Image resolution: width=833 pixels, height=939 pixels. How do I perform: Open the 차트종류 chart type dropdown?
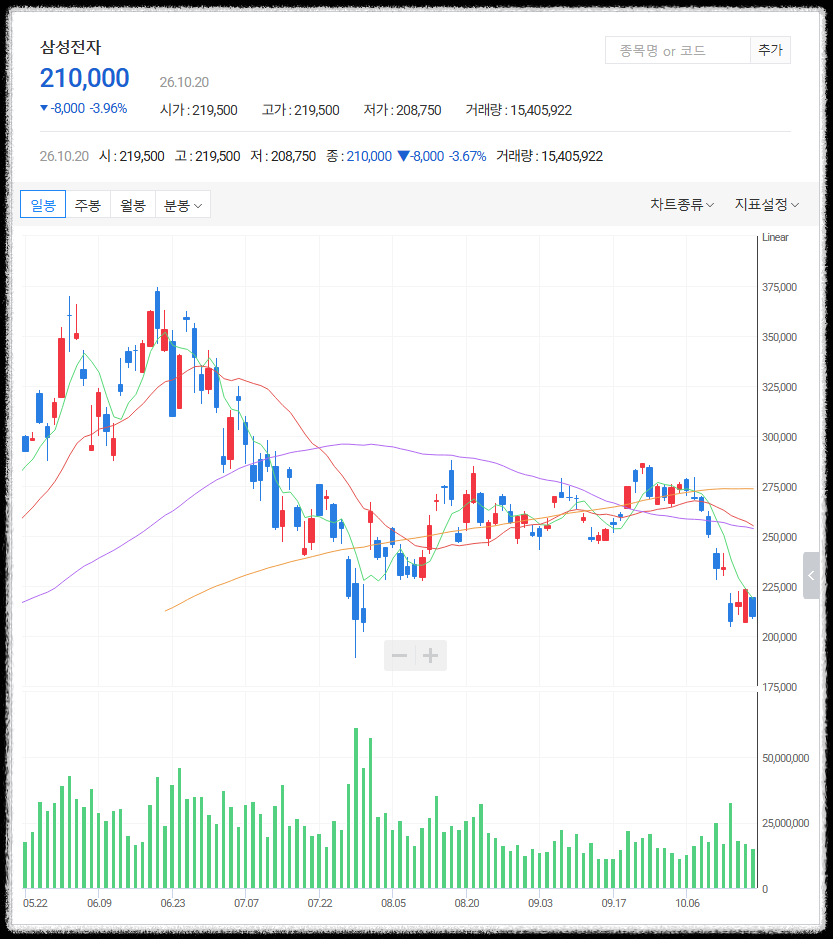pyautogui.click(x=682, y=205)
